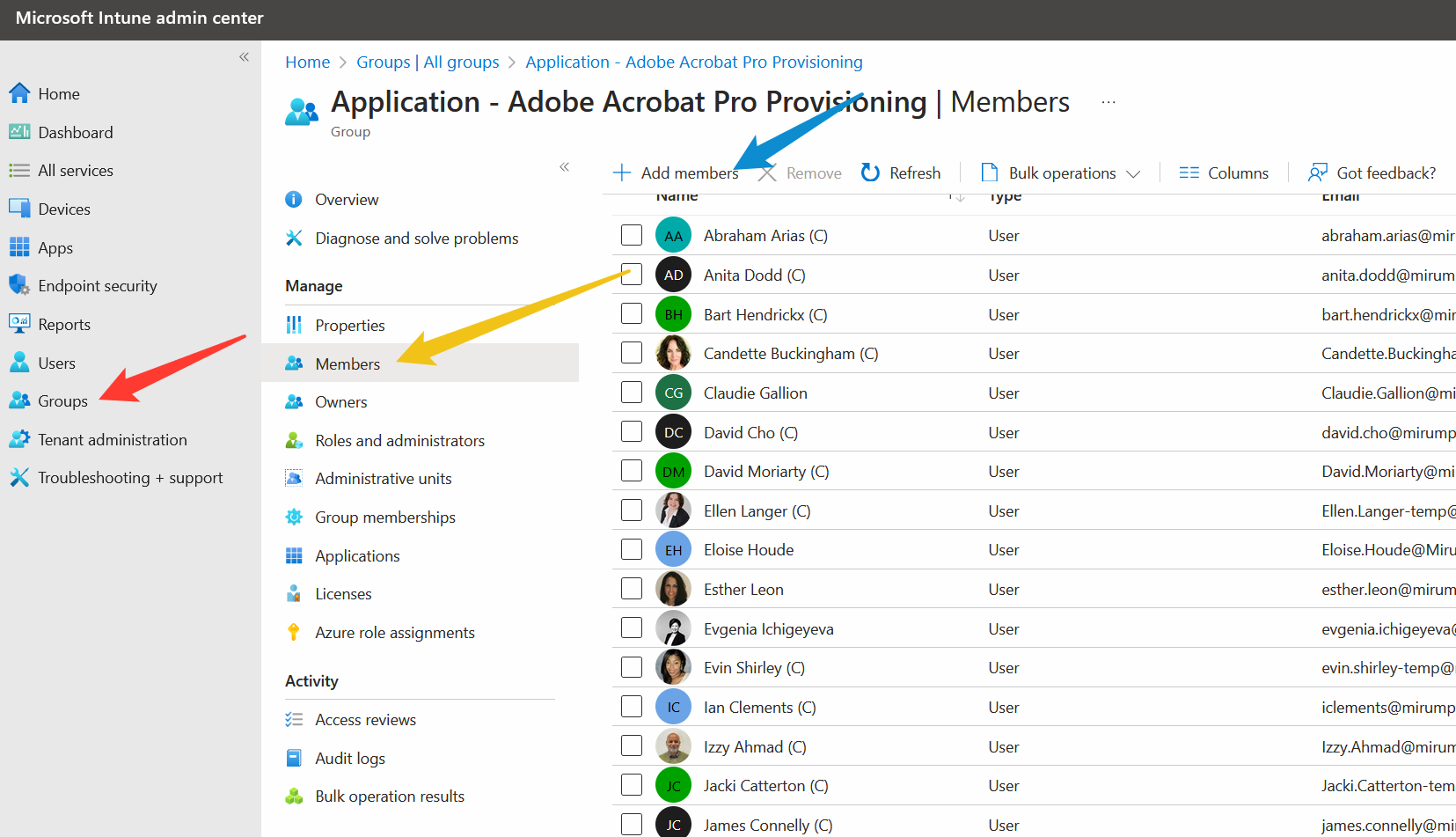Click the All services list icon
The image size is (1456, 837).
(x=19, y=171)
